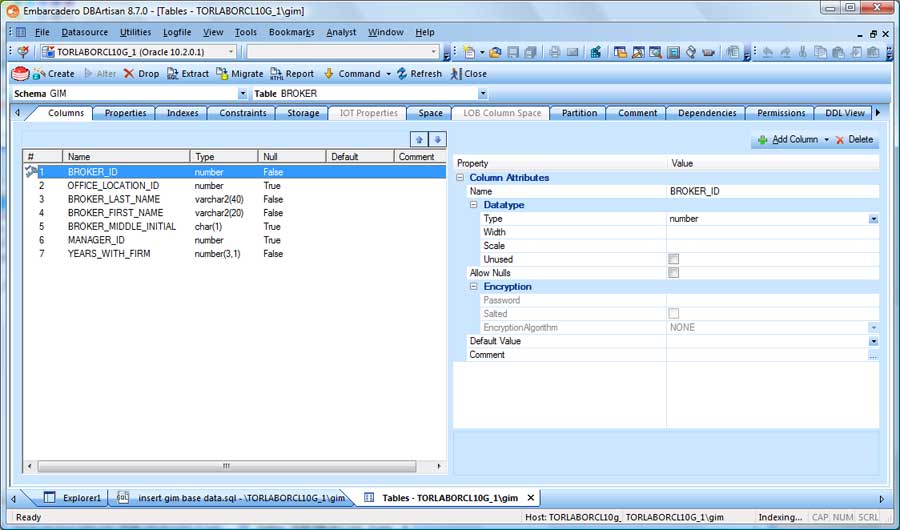Open the Schema GIM dropdown
Viewport: 900px width, 530px height.
[243, 94]
